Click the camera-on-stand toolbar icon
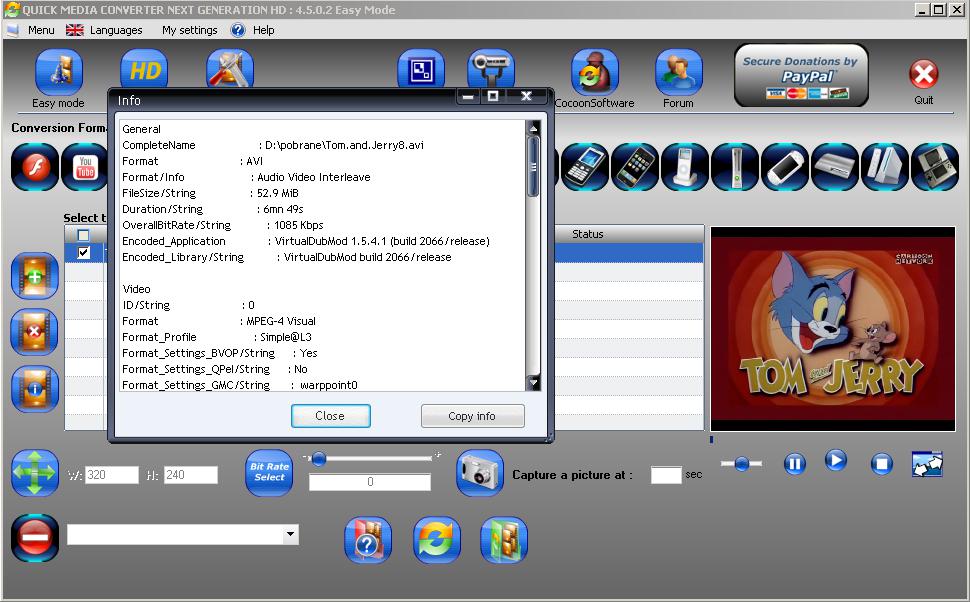Viewport: 970px width, 602px height. click(491, 69)
